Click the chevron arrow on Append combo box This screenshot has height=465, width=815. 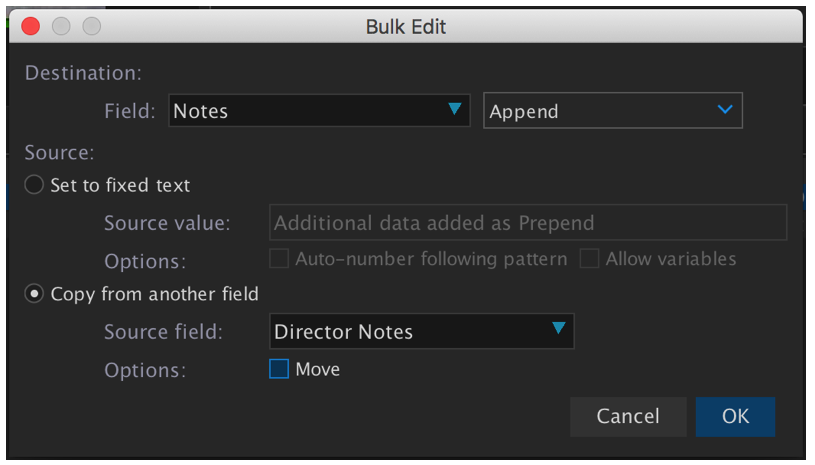725,110
